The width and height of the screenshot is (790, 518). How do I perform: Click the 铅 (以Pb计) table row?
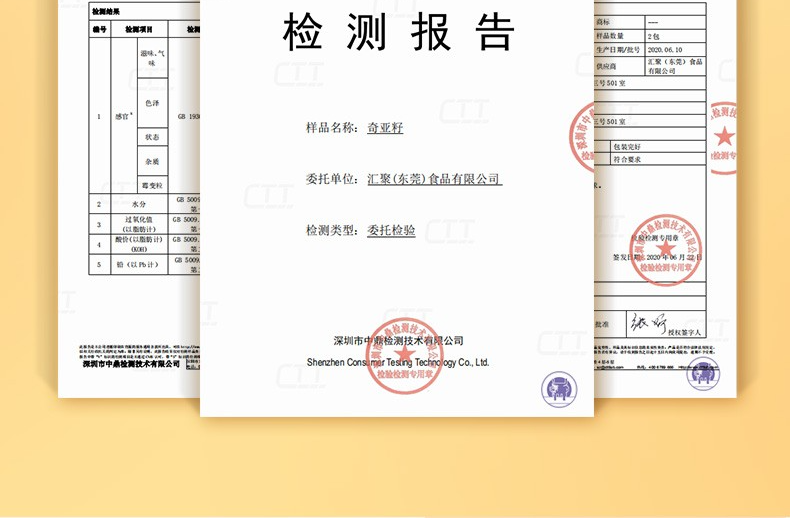click(x=138, y=265)
